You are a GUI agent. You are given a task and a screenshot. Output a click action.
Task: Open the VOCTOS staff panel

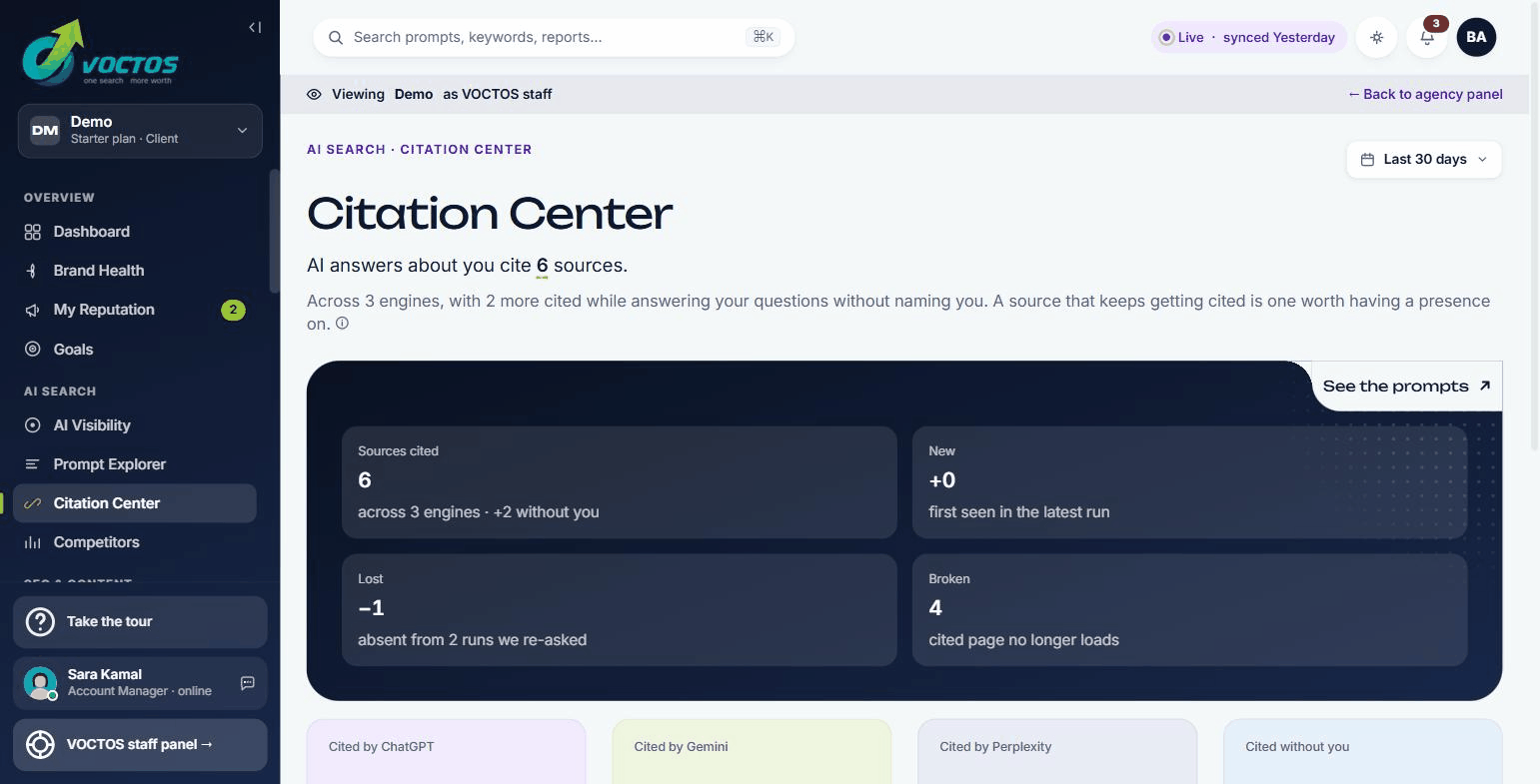[x=140, y=745]
